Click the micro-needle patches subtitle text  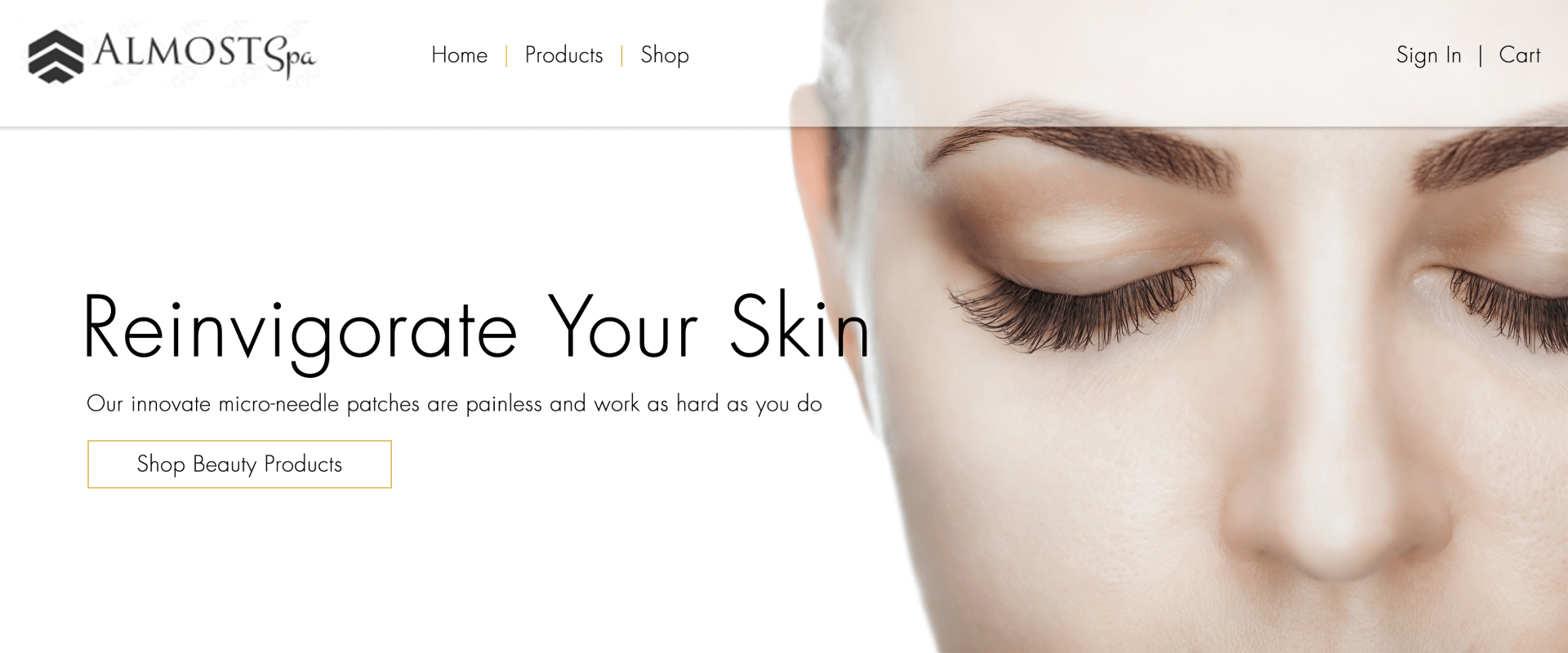(454, 404)
